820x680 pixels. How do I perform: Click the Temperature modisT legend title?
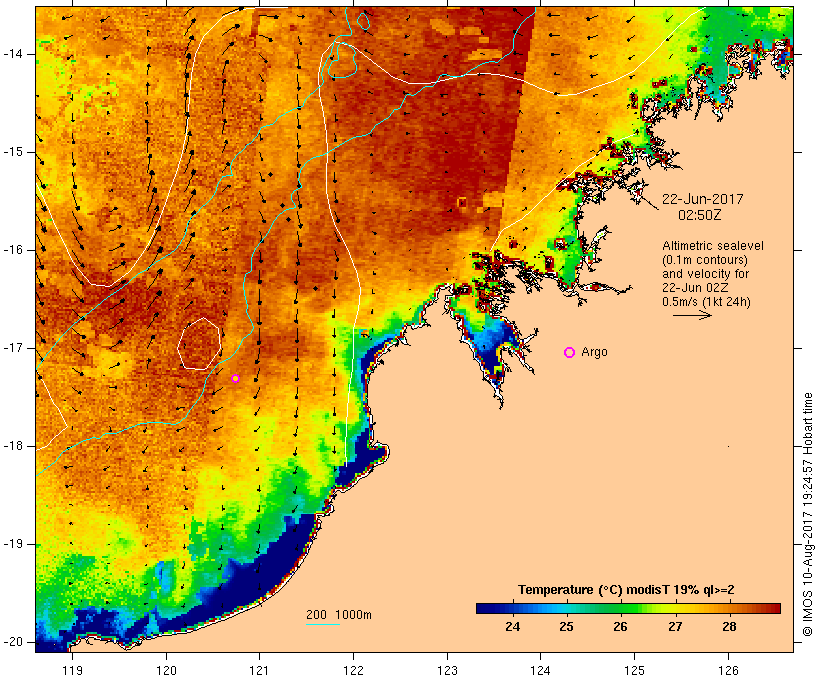tap(626, 590)
